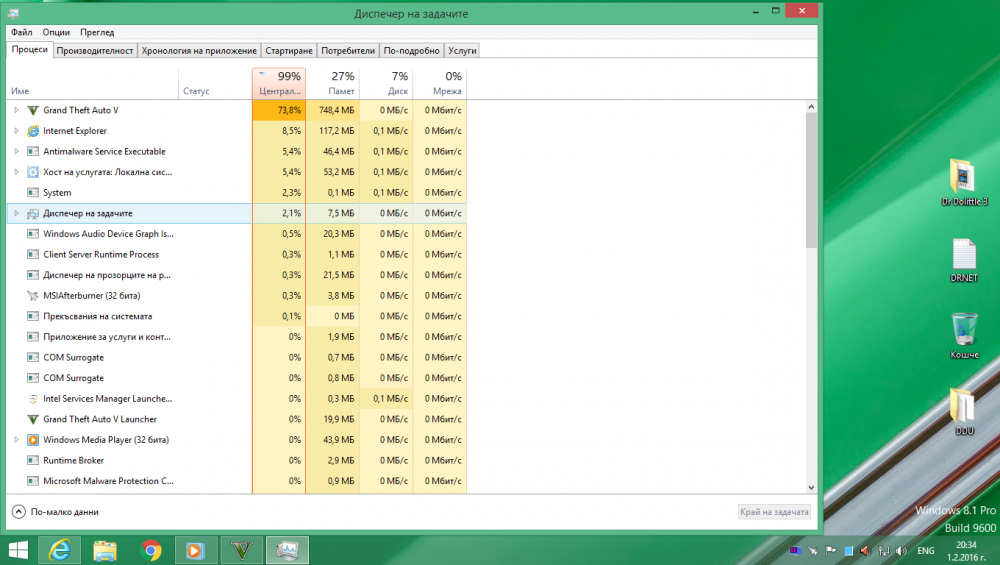The width and height of the screenshot is (1000, 565).
Task: Open Windows Media Player taskbar icon
Action: tap(196, 550)
